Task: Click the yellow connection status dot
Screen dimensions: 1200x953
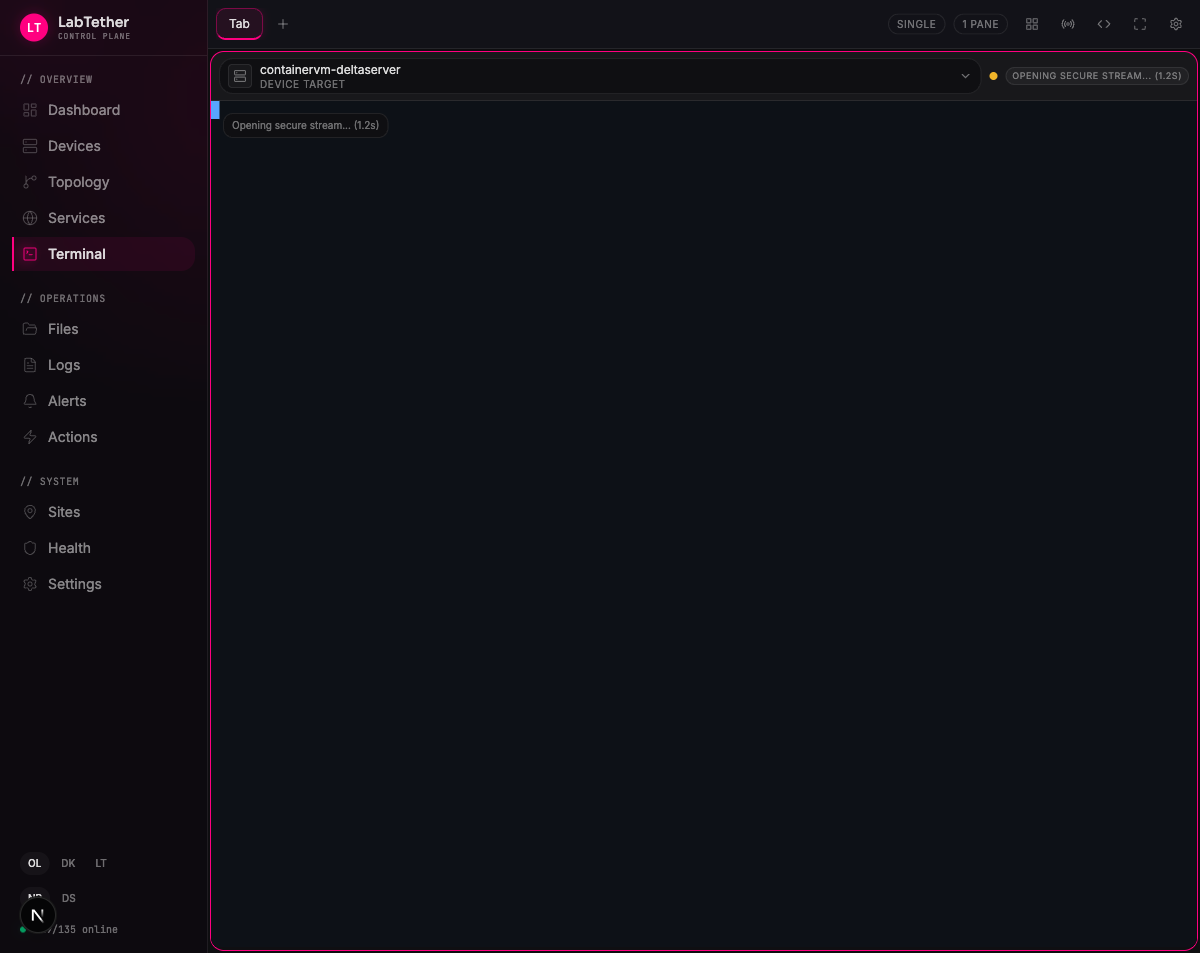Action: 993,76
